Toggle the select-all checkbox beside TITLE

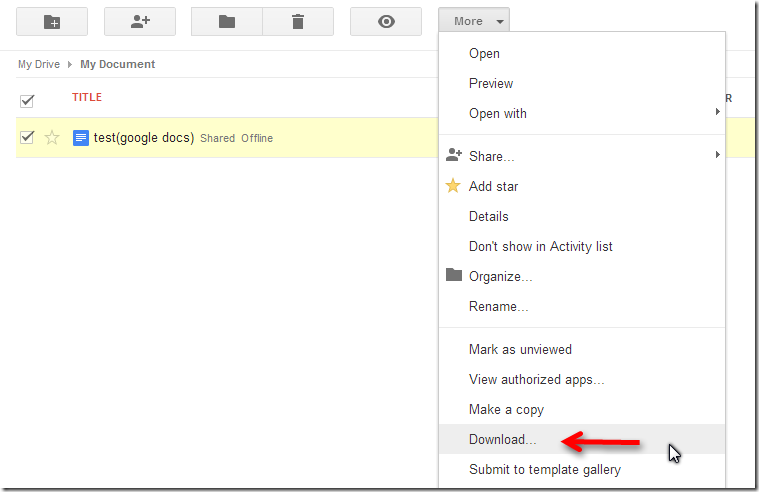point(27,101)
